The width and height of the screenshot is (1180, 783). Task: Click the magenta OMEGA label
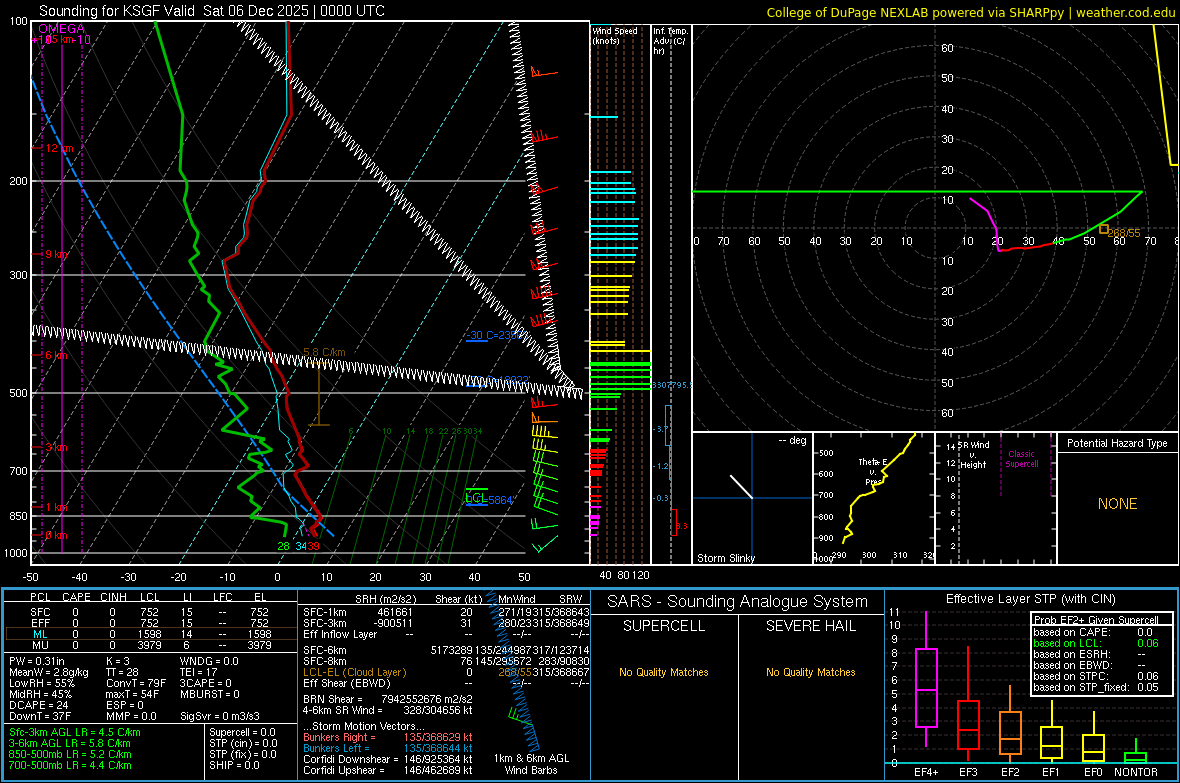(x=62, y=29)
